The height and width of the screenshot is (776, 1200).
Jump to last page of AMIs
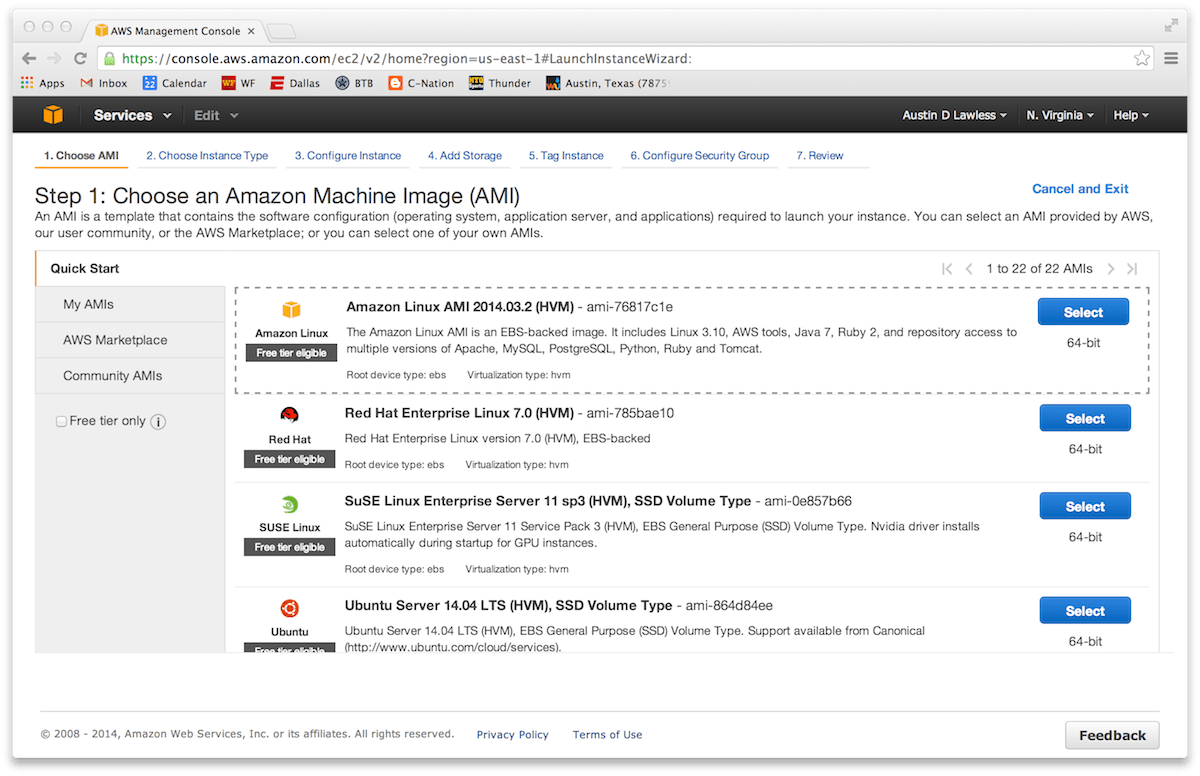pos(1132,269)
